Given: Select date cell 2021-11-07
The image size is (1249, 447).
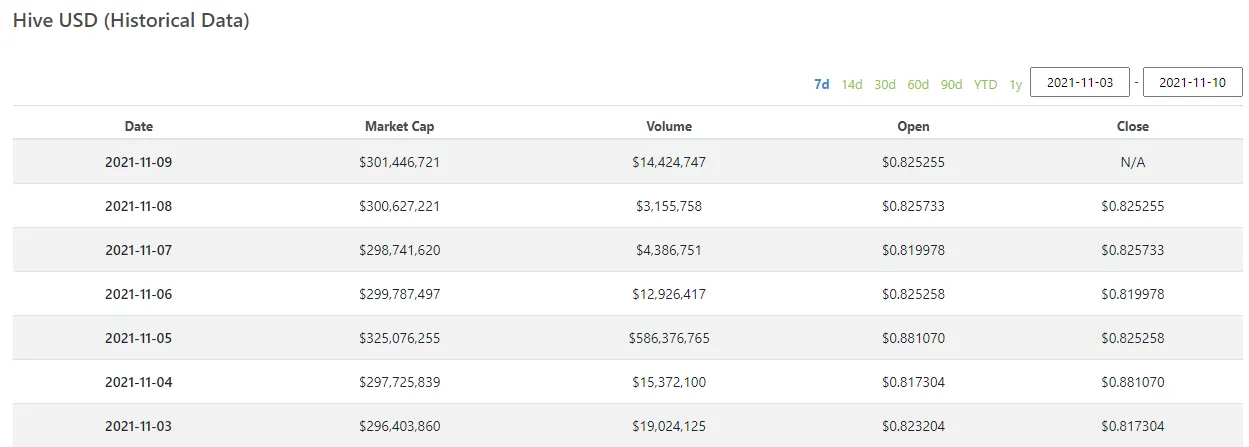Looking at the screenshot, I should (x=139, y=250).
